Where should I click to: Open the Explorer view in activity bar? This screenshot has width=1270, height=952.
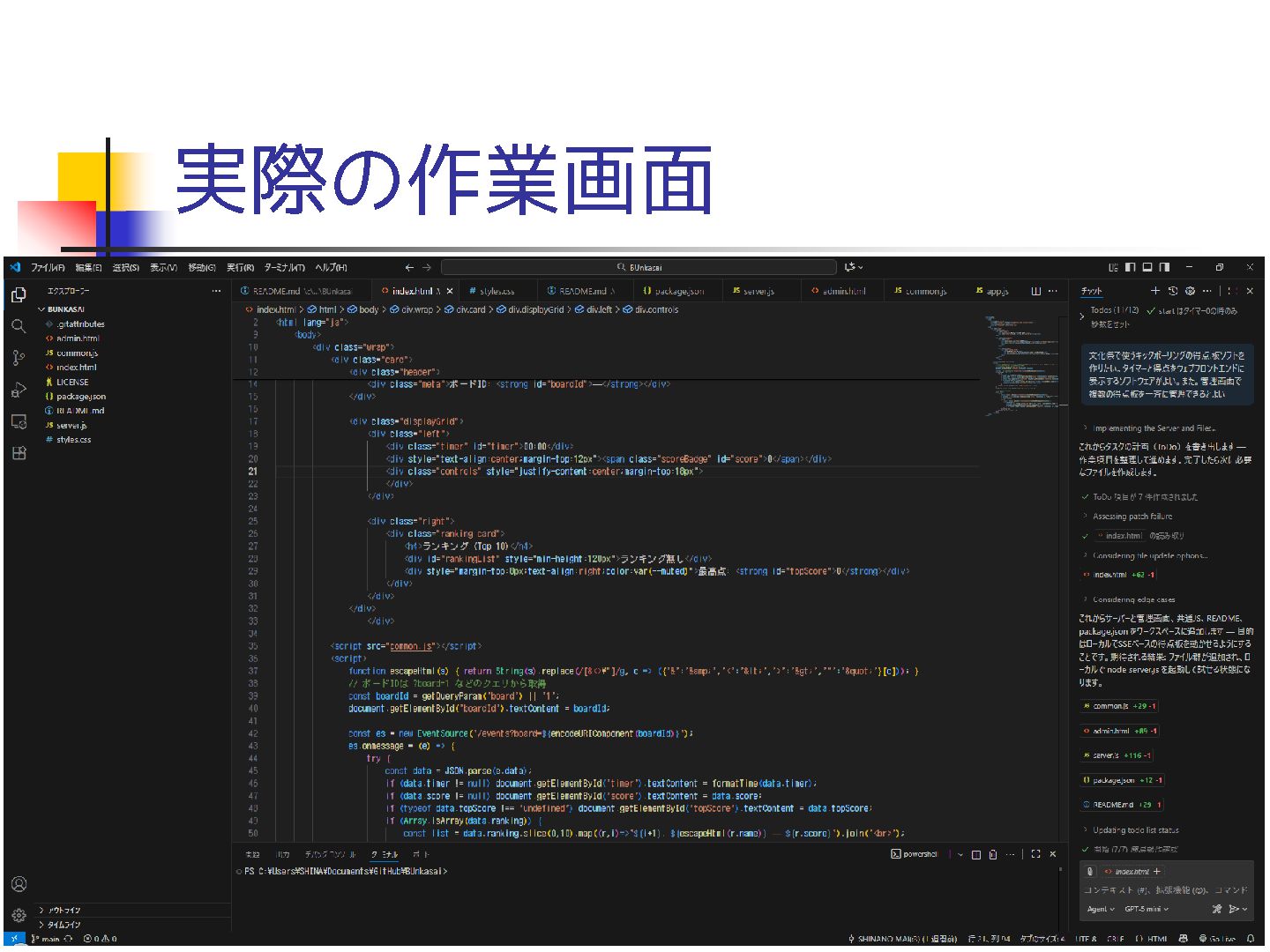point(19,295)
